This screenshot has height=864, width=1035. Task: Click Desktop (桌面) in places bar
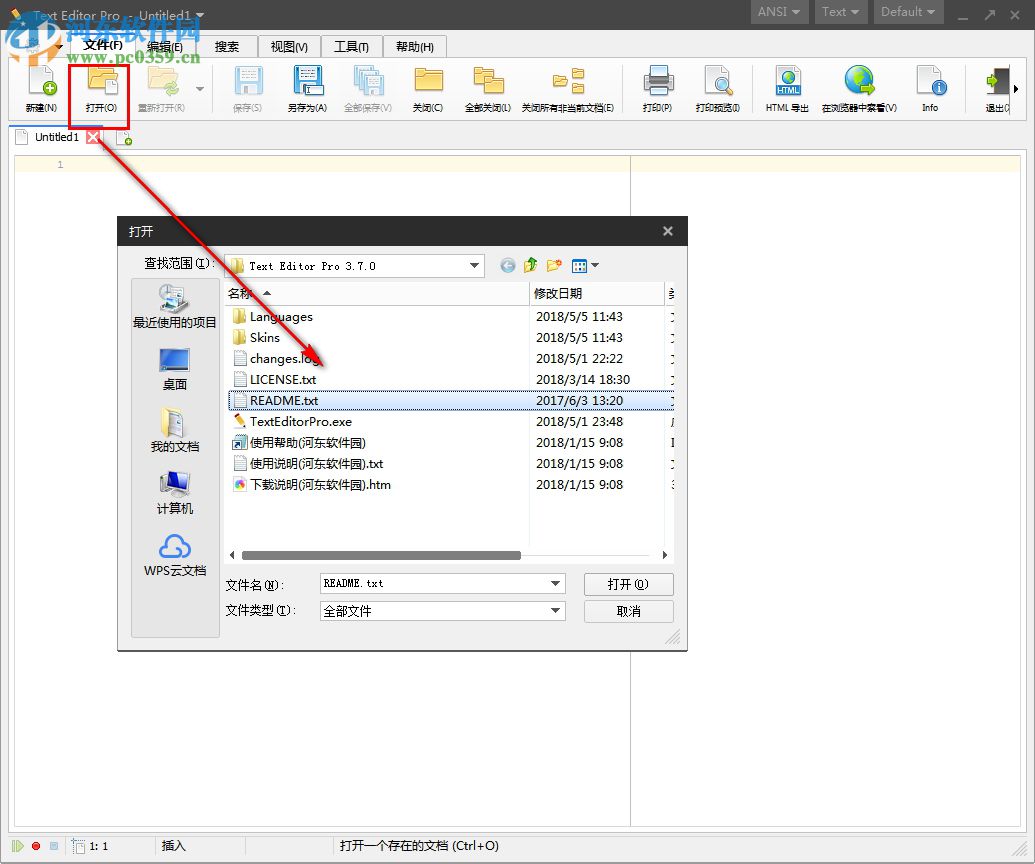(x=175, y=369)
